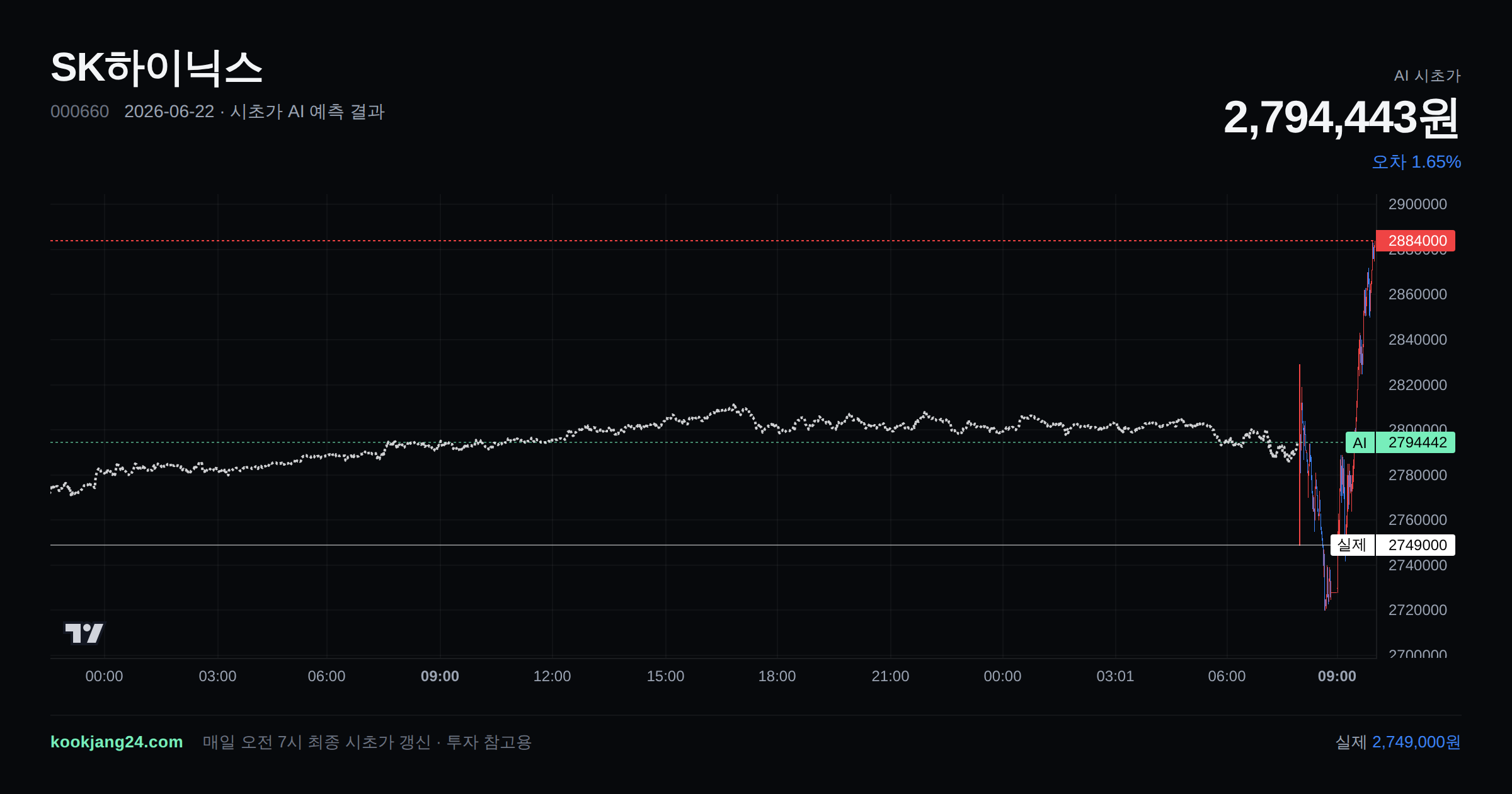Screen dimensions: 1512x794
Task: Click the green AI price tag
Action: coord(1360,442)
